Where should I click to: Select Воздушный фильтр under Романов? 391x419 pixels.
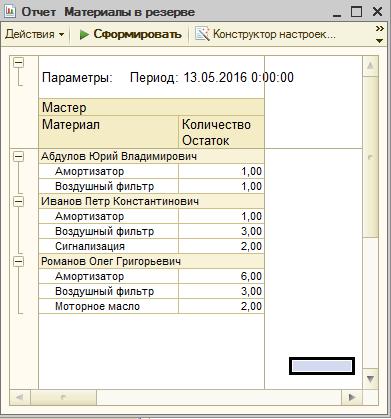click(x=109, y=291)
